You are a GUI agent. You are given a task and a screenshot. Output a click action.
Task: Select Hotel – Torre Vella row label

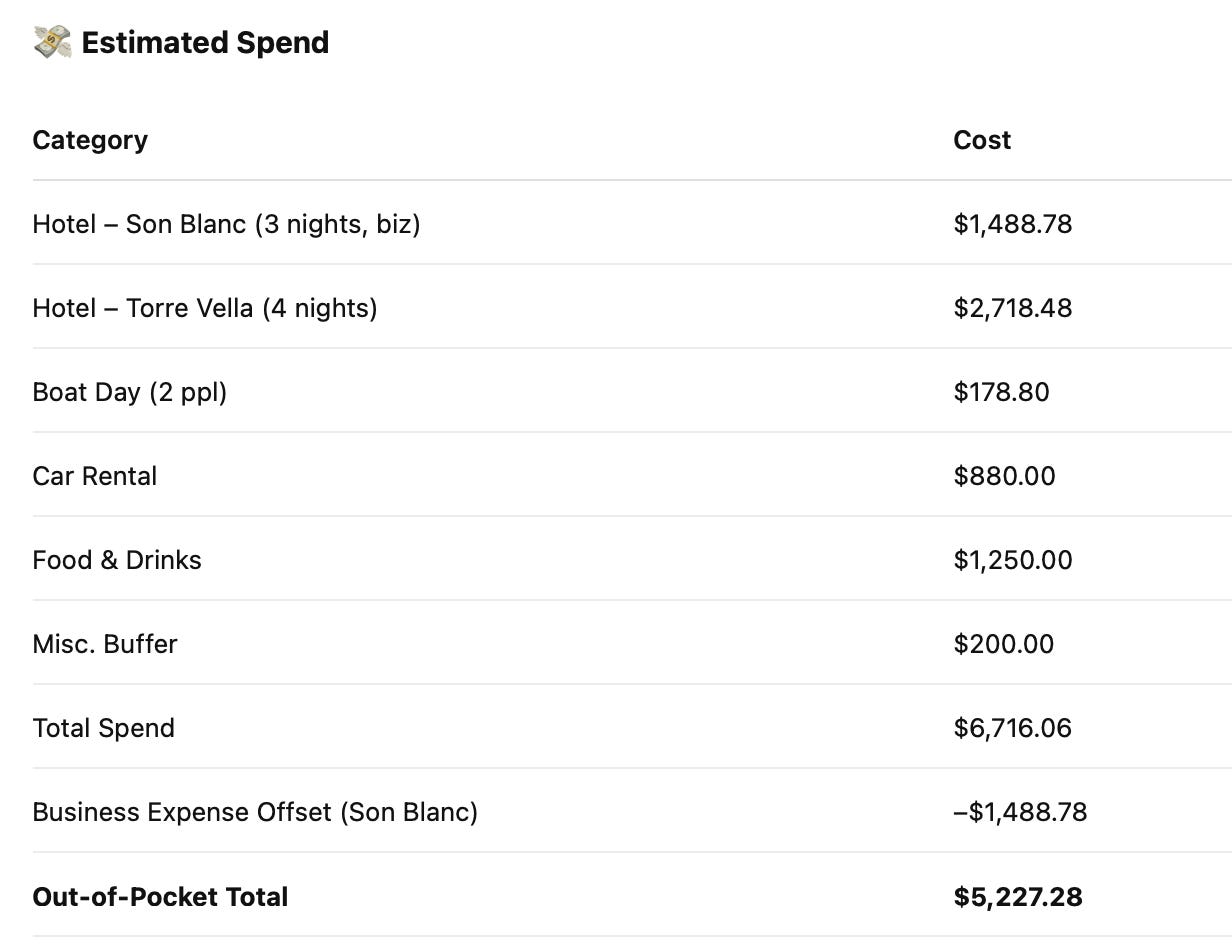(205, 308)
